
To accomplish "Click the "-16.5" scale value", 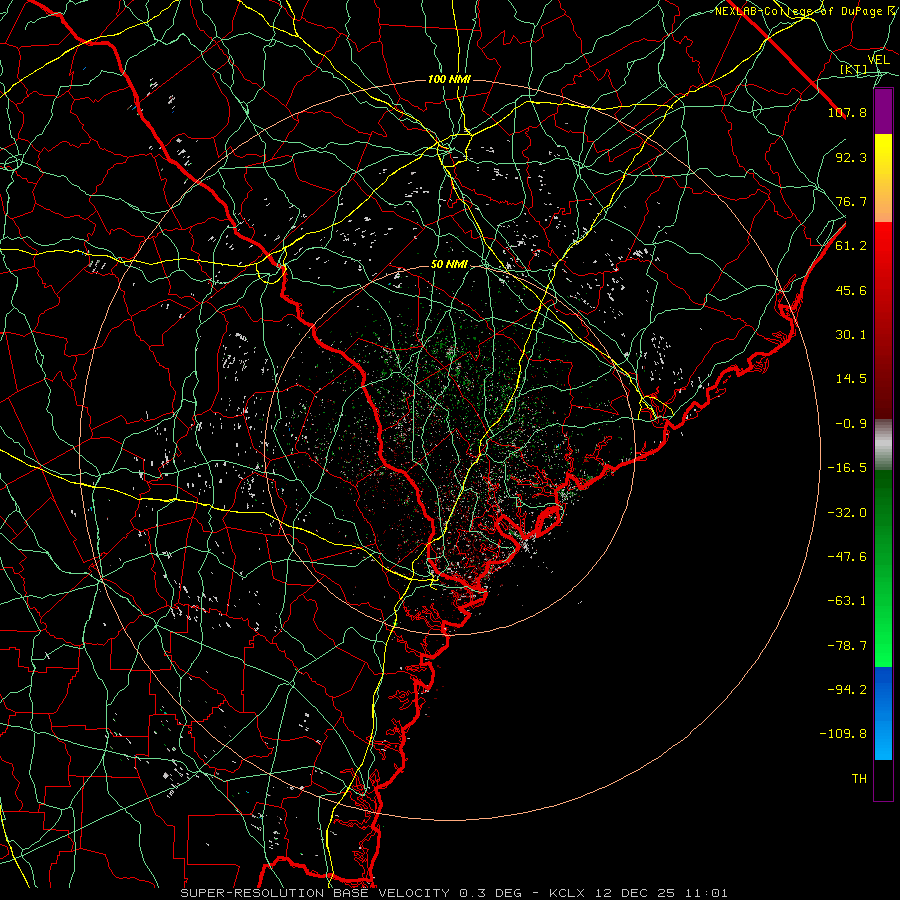I will pos(847,468).
